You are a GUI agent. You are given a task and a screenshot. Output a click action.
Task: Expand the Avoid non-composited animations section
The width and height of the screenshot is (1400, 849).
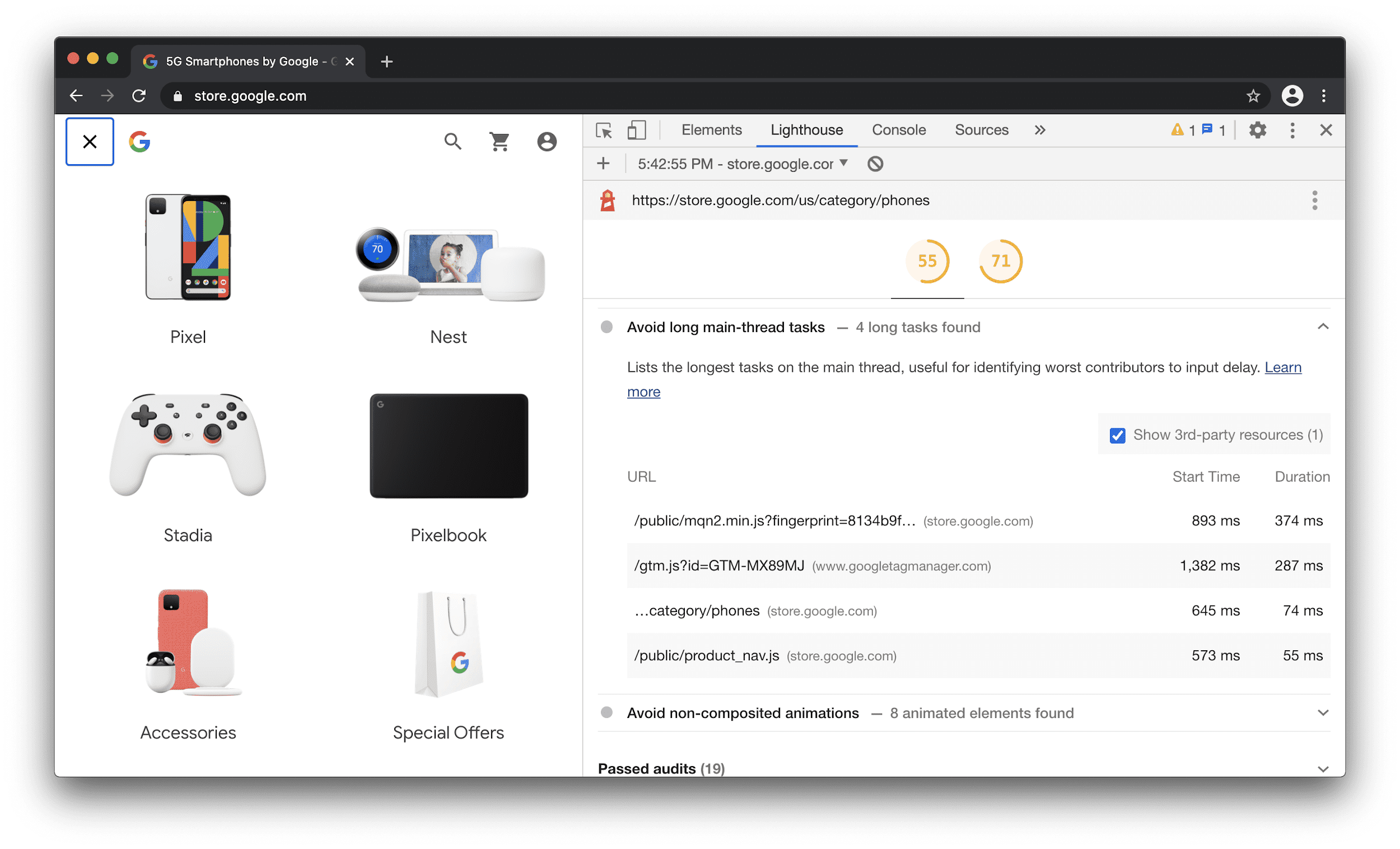coord(1326,713)
